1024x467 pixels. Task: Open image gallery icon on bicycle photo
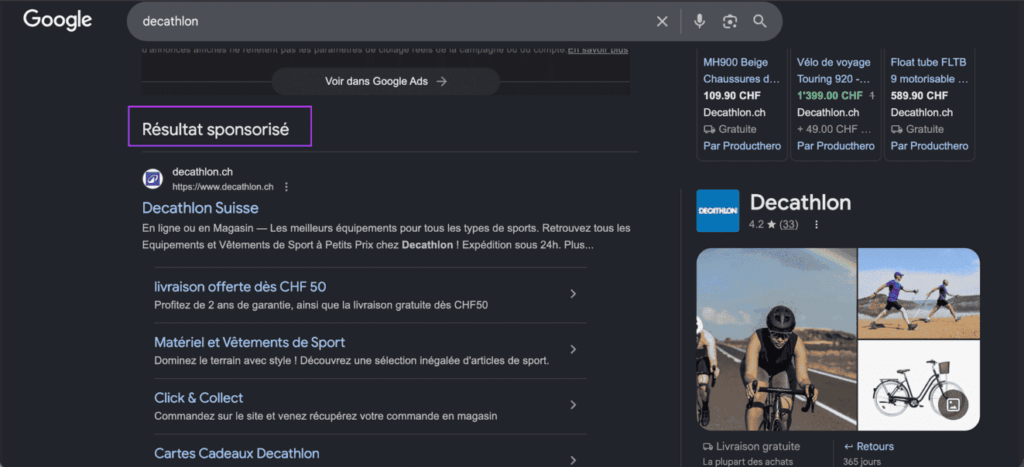click(x=953, y=404)
